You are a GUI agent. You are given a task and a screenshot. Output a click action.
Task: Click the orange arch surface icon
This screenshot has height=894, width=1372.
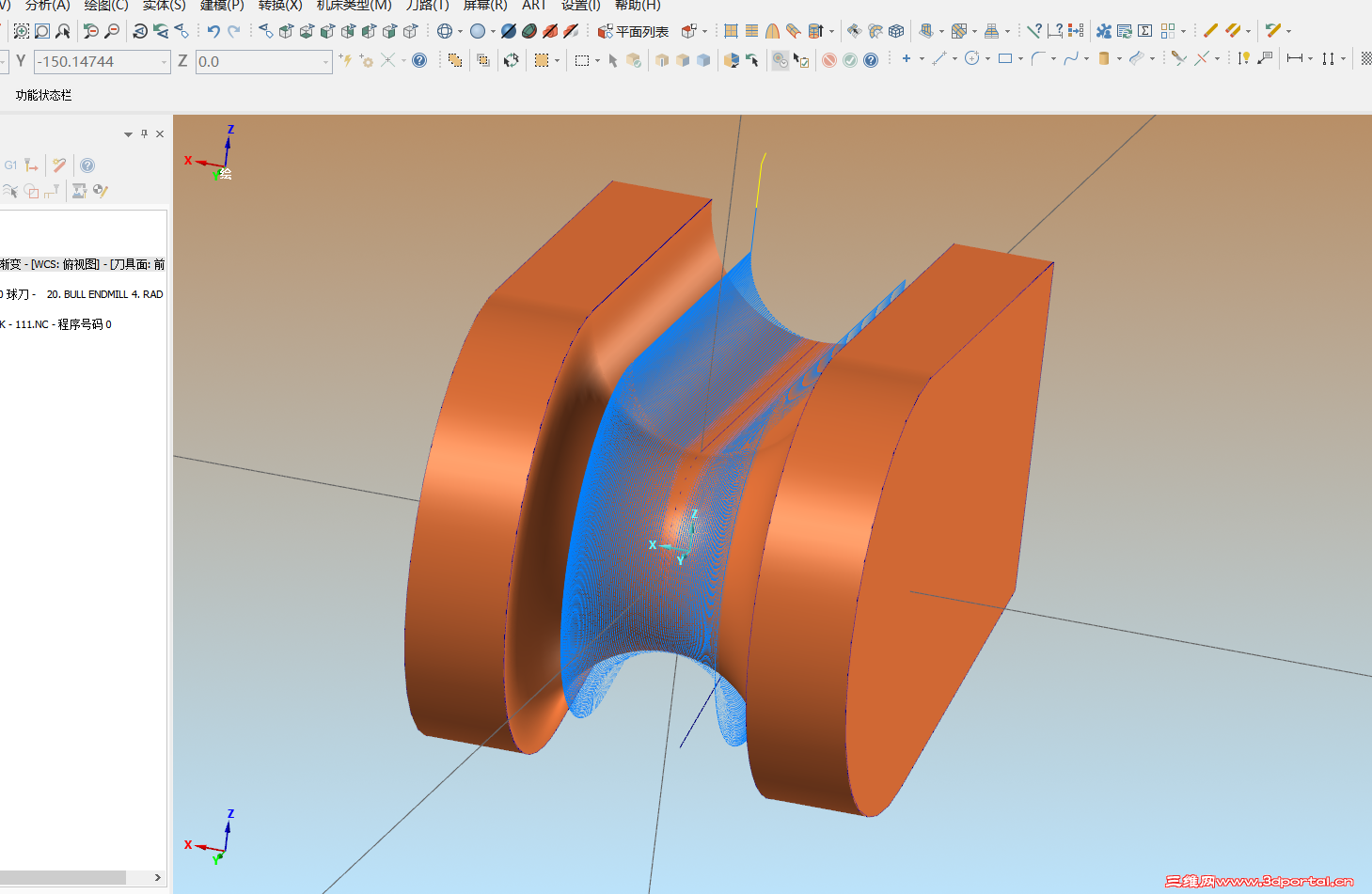pyautogui.click(x=772, y=31)
